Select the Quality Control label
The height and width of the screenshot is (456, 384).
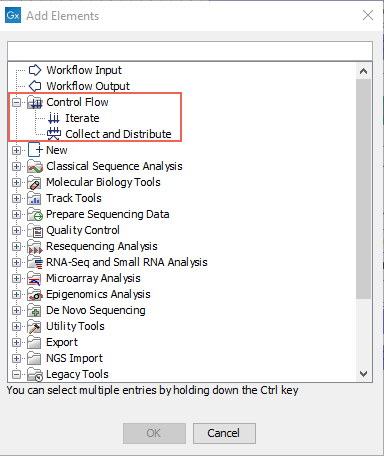(83, 230)
